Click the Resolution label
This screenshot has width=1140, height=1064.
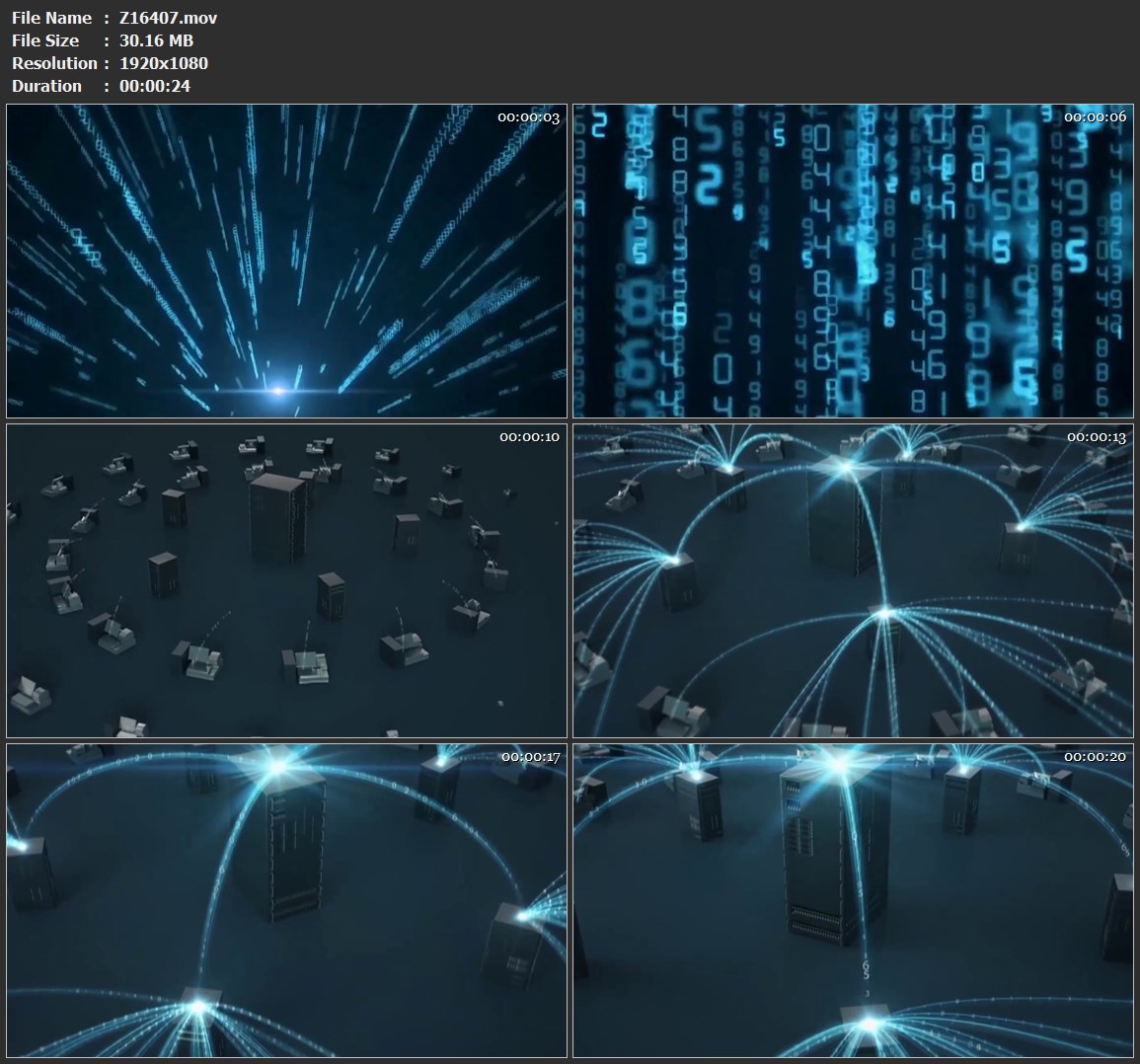coord(54,63)
